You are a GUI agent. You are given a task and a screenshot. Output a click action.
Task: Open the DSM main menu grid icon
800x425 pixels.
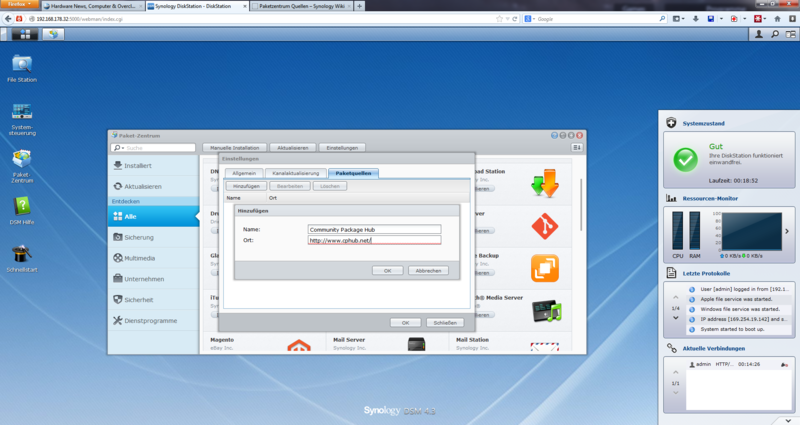click(x=24, y=34)
